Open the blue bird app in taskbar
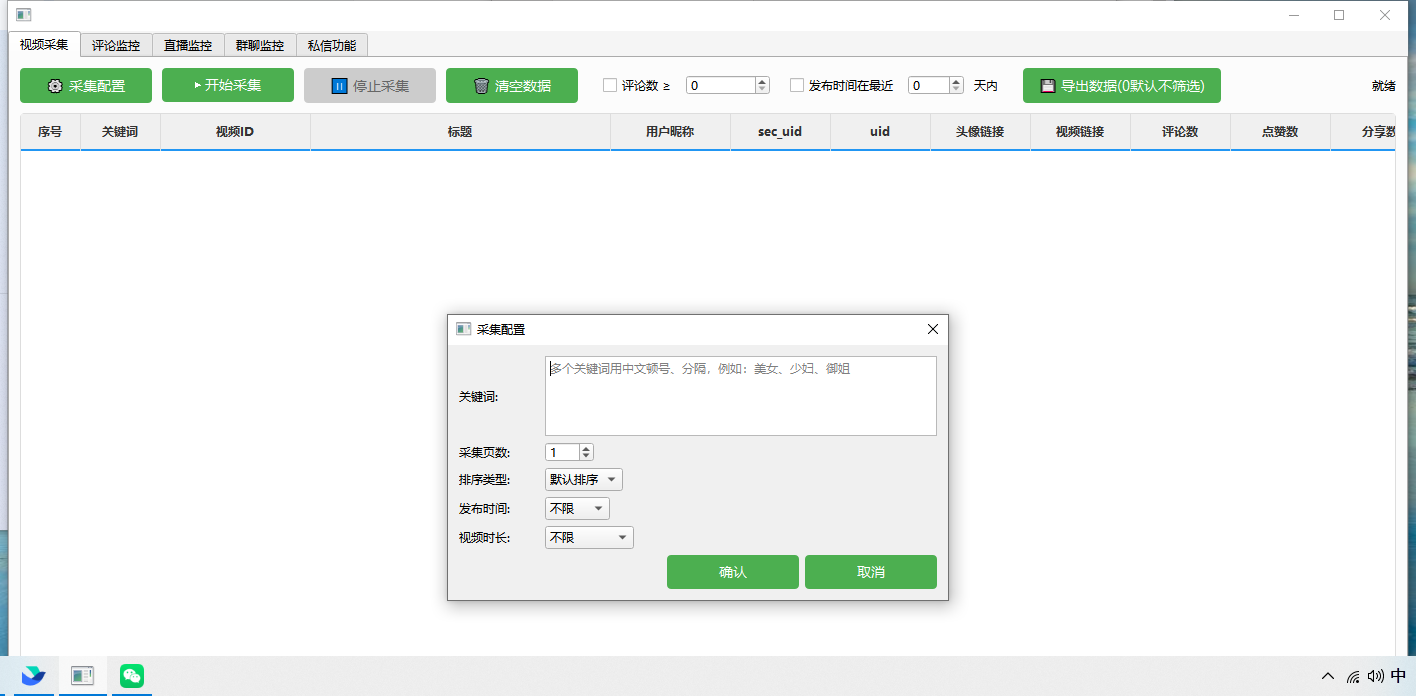 [33, 676]
